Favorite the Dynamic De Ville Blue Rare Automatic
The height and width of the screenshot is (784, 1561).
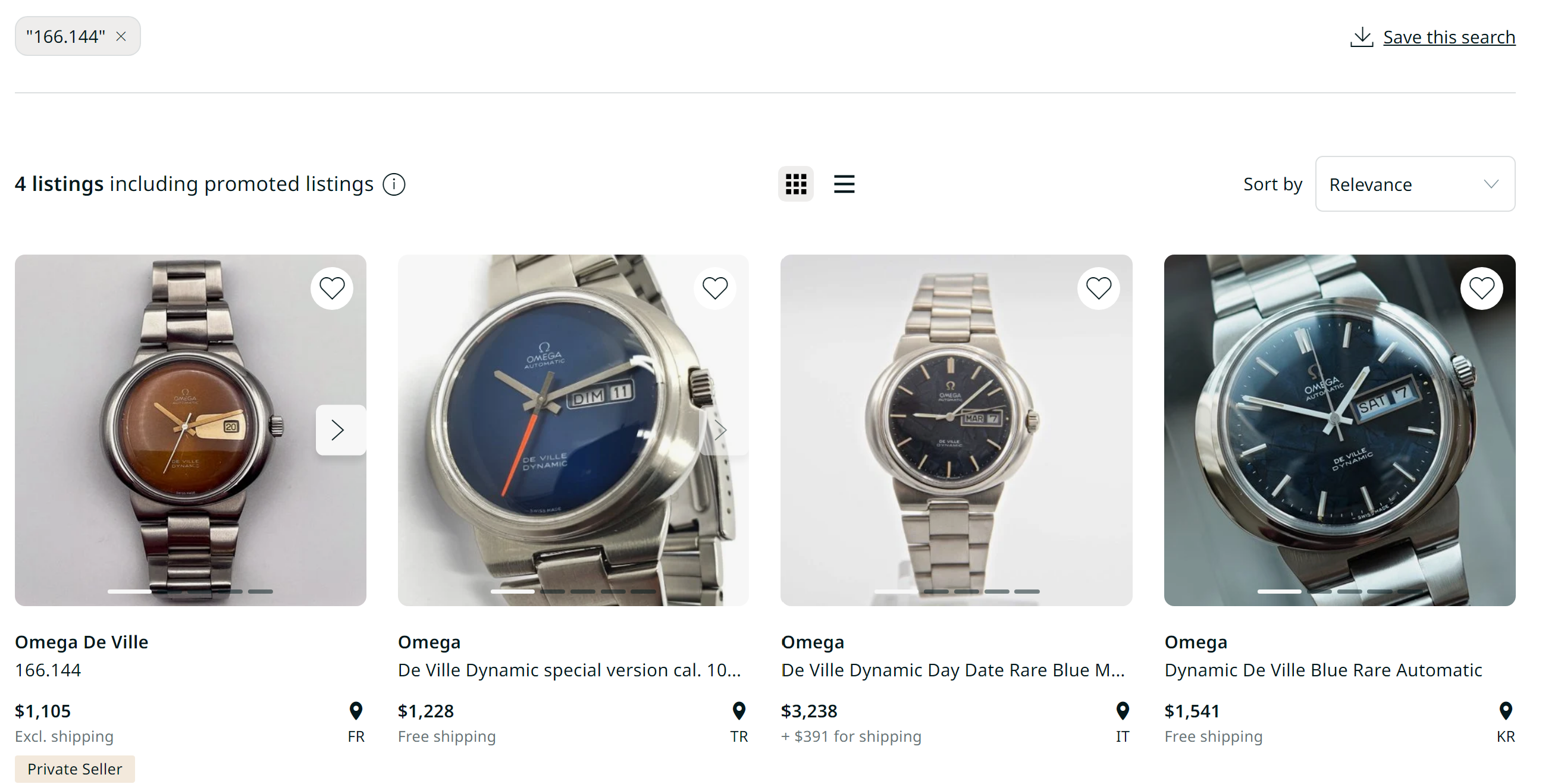click(1481, 288)
